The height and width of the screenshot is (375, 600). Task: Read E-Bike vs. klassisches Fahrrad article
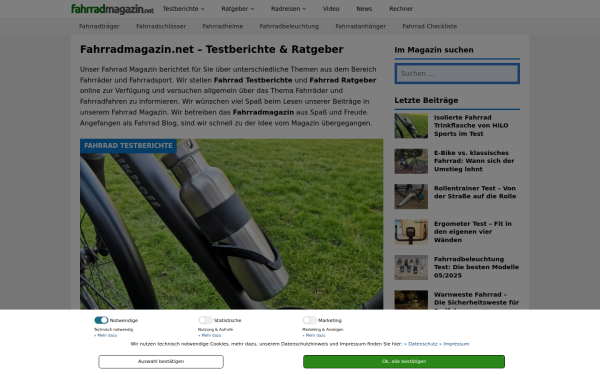[474, 161]
